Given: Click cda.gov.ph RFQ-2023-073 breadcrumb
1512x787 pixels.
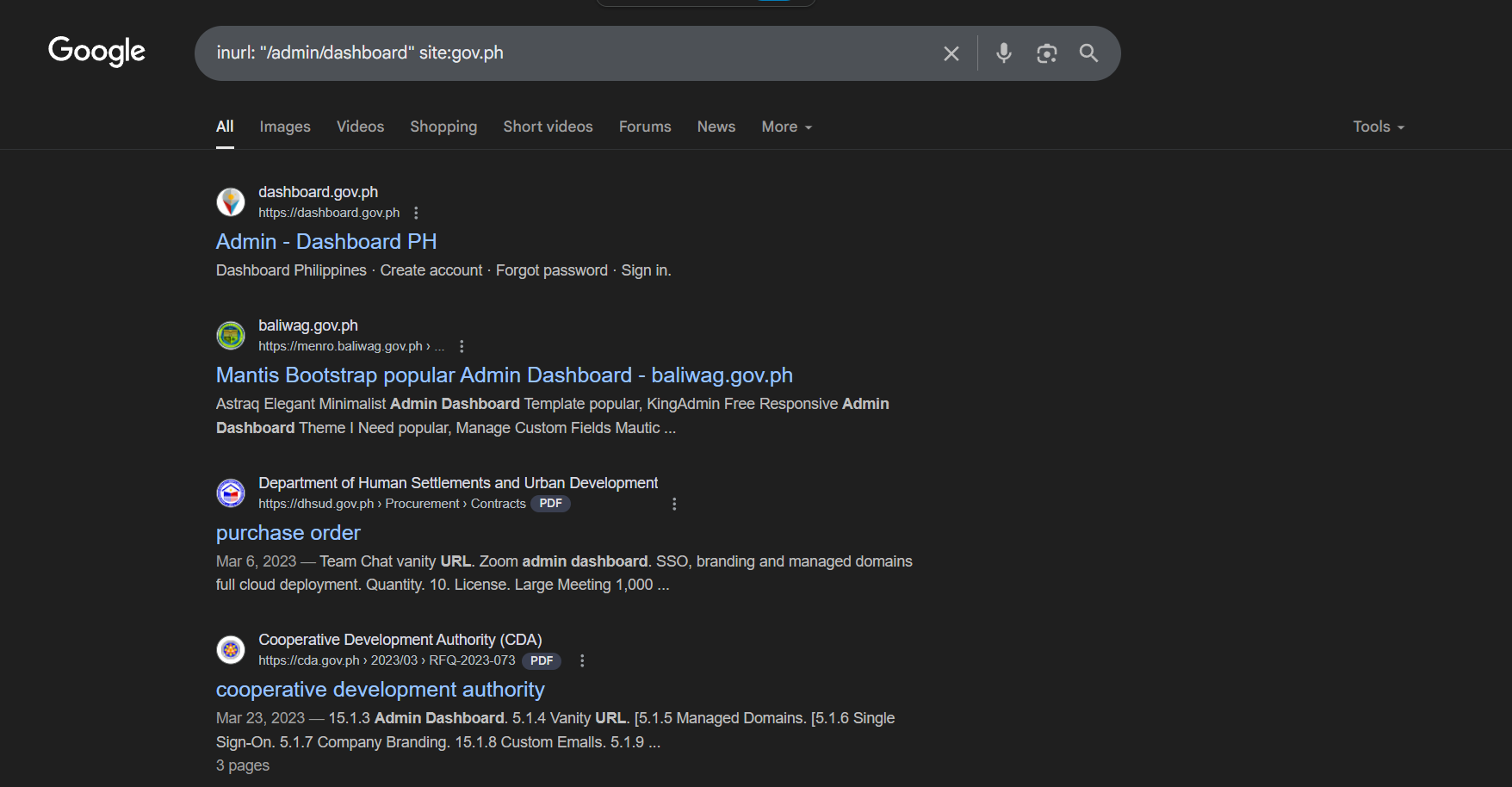Looking at the screenshot, I should click(387, 660).
